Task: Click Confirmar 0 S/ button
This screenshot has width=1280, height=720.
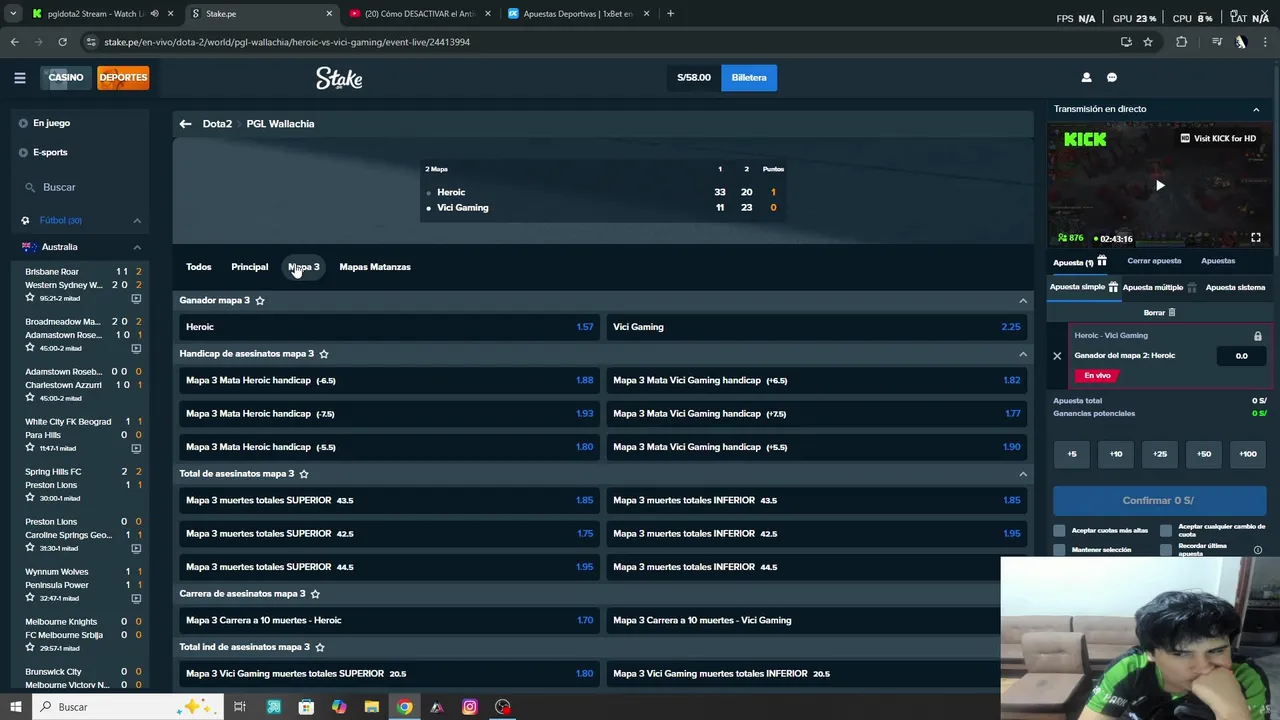Action: click(x=1158, y=500)
